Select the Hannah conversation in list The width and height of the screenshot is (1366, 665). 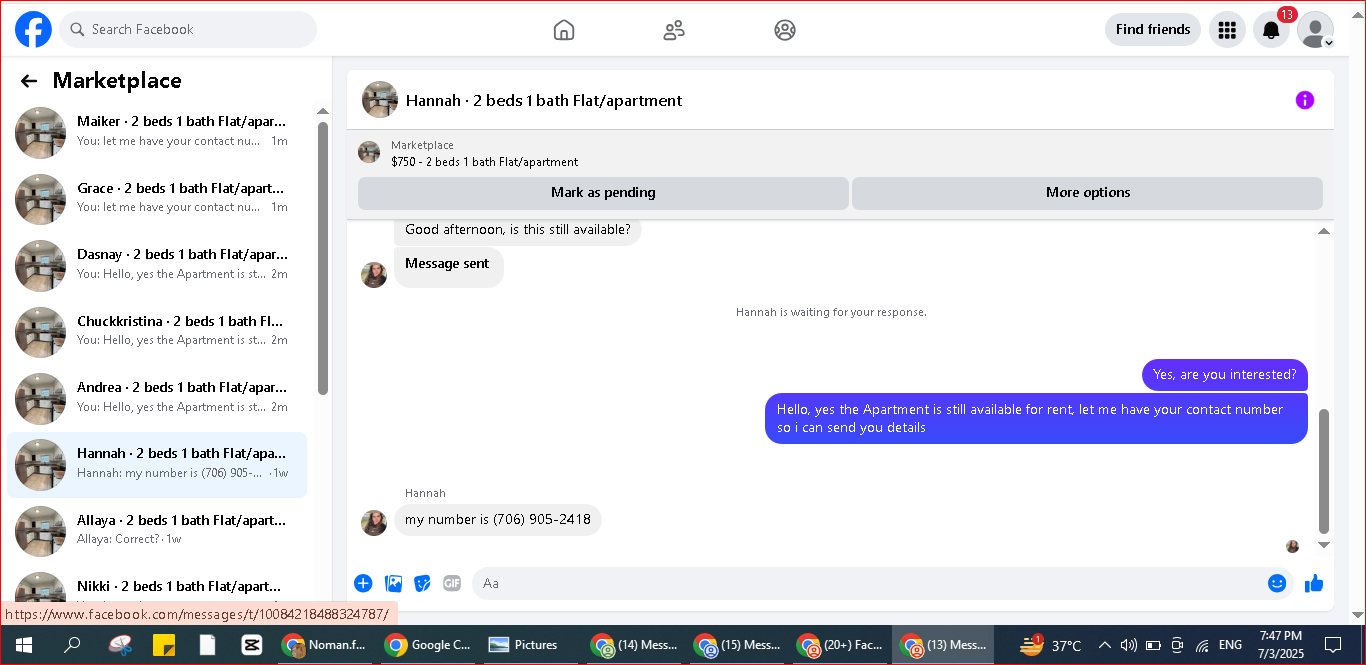click(157, 464)
